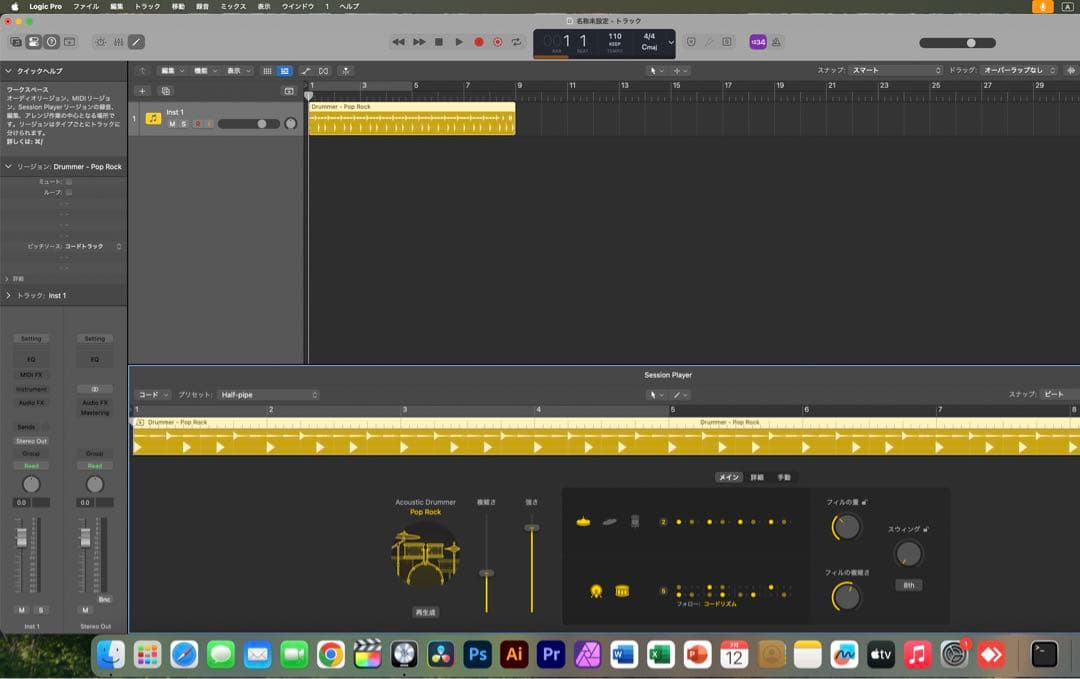Select the hi-hat cymbal icon in Session Player
The image size is (1080, 679).
pos(583,521)
